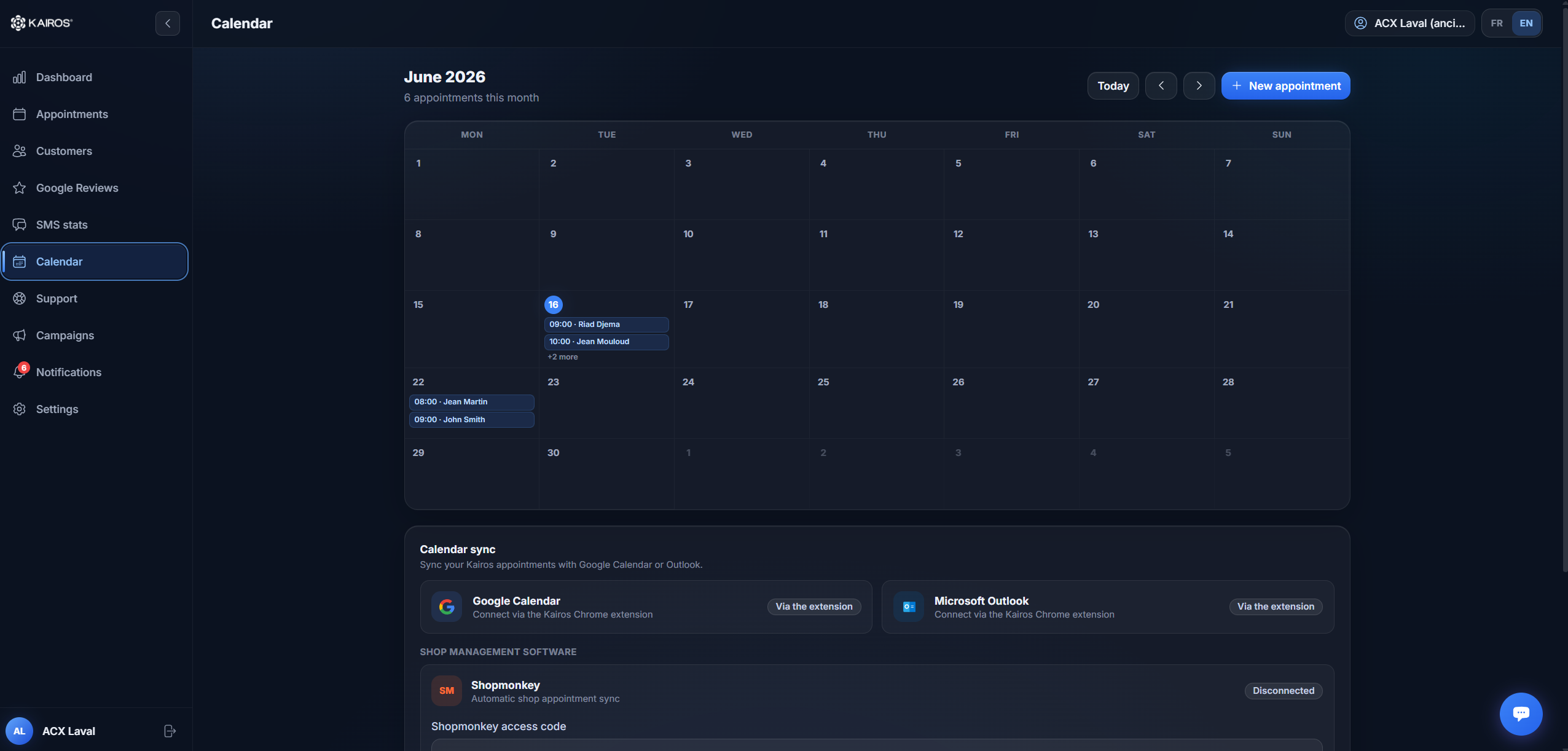
Task: Click the Customers people icon
Action: pos(20,151)
